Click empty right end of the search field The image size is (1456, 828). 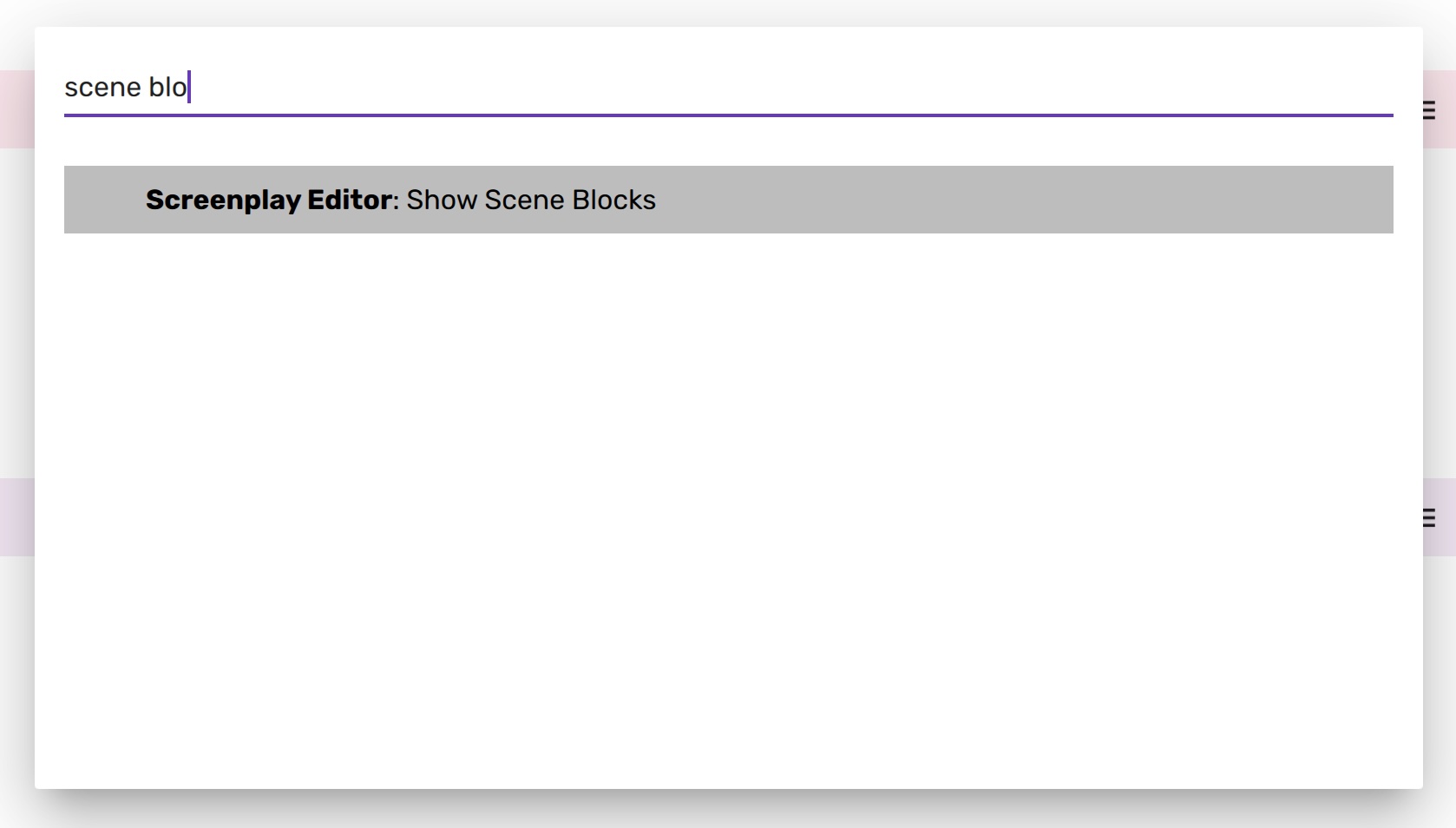1302,87
